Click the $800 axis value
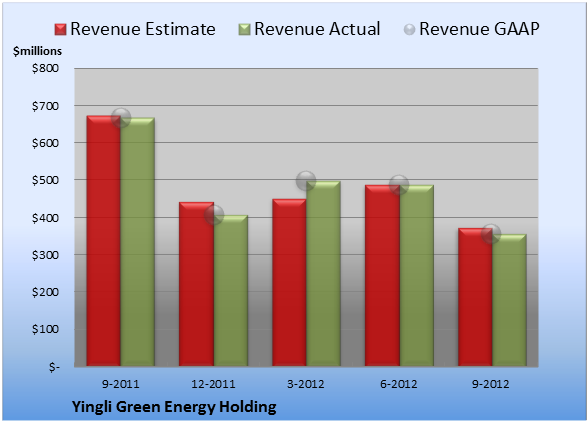Image resolution: width=588 pixels, height=422 pixels. coord(45,68)
